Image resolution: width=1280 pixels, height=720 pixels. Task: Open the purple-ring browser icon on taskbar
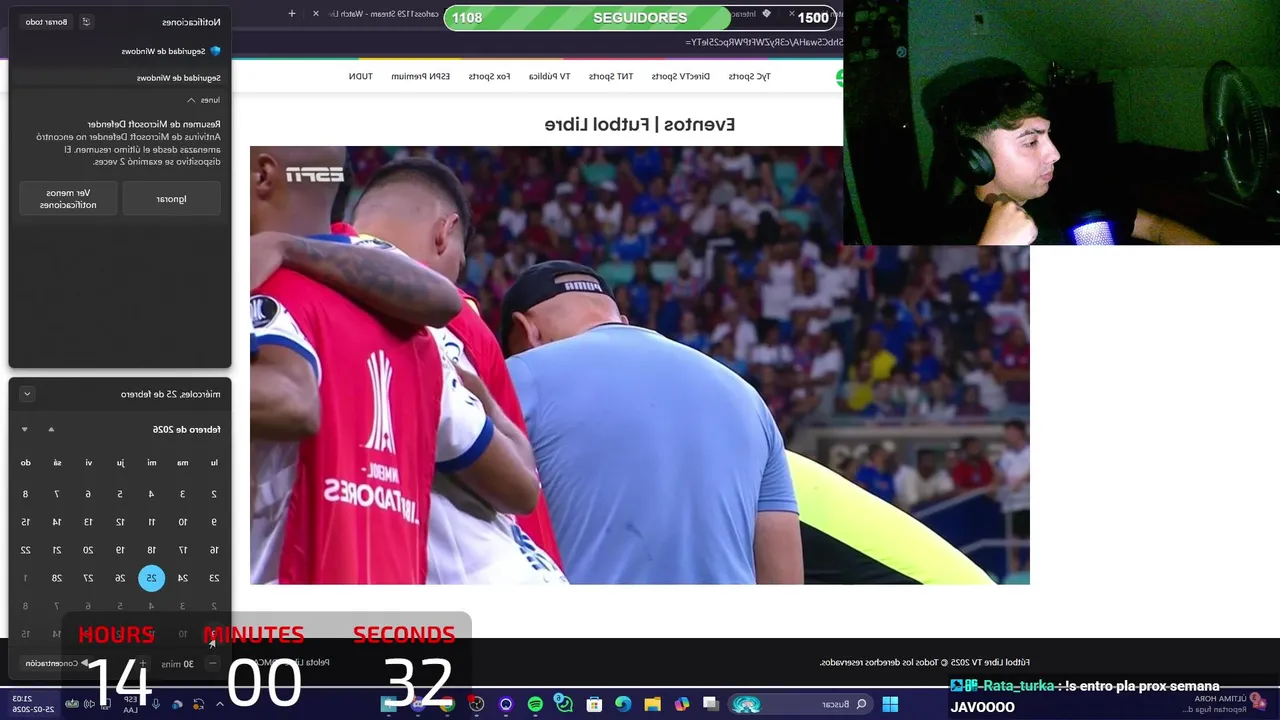pyautogui.click(x=506, y=704)
